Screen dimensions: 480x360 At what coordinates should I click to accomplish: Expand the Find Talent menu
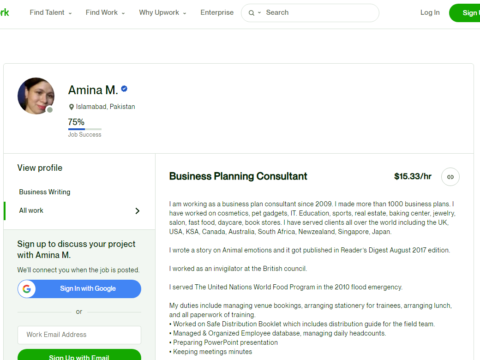50,13
